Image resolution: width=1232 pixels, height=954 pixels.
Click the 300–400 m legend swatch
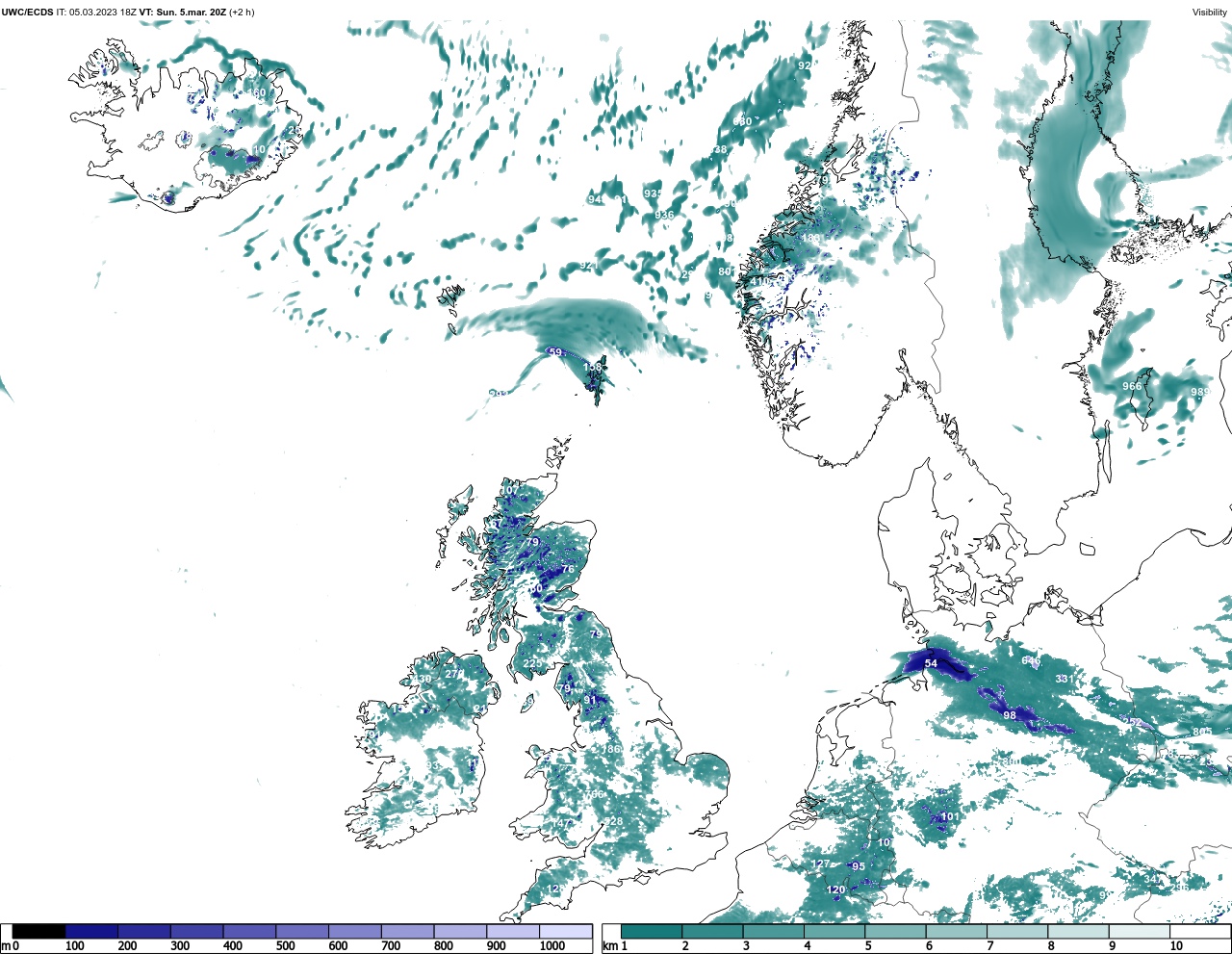196,932
